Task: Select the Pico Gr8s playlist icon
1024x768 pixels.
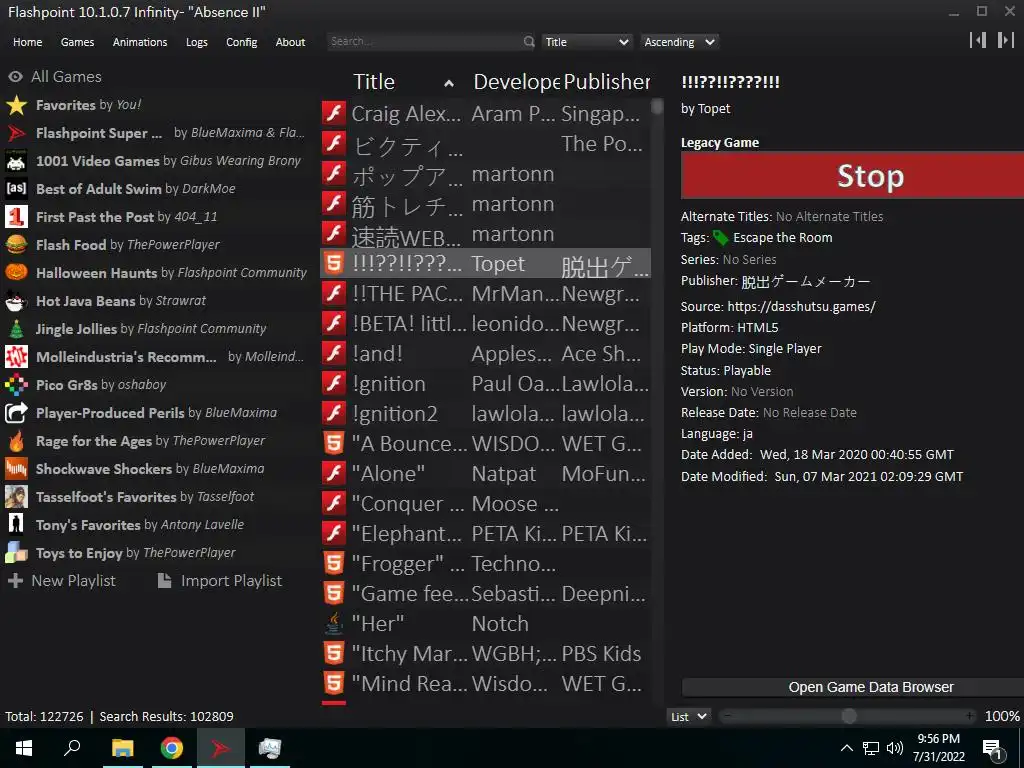Action: point(16,385)
